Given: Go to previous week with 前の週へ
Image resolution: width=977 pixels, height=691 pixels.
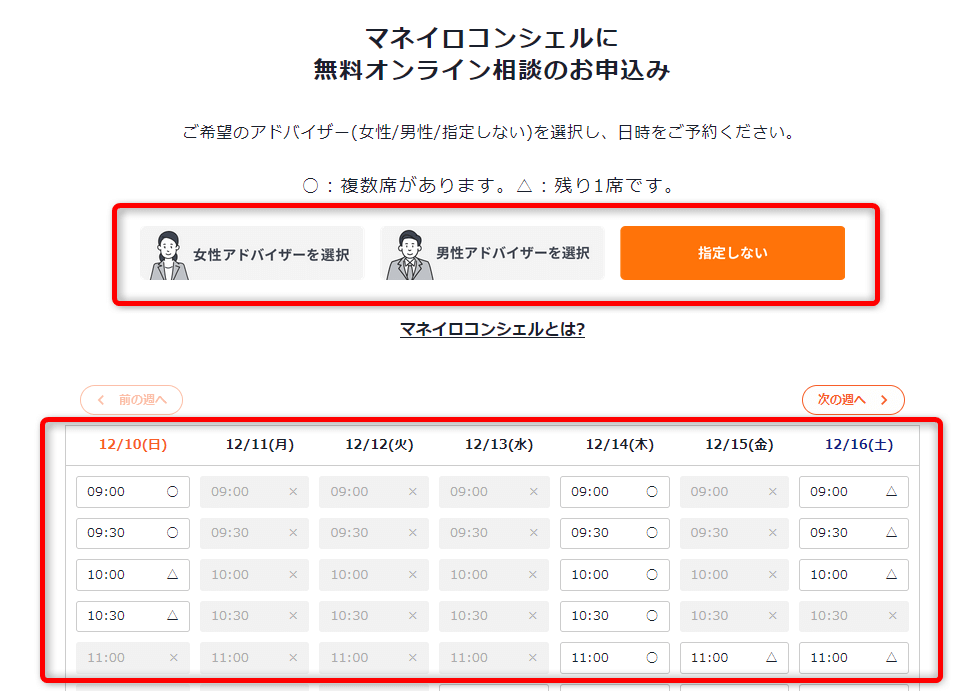Looking at the screenshot, I should (x=131, y=399).
